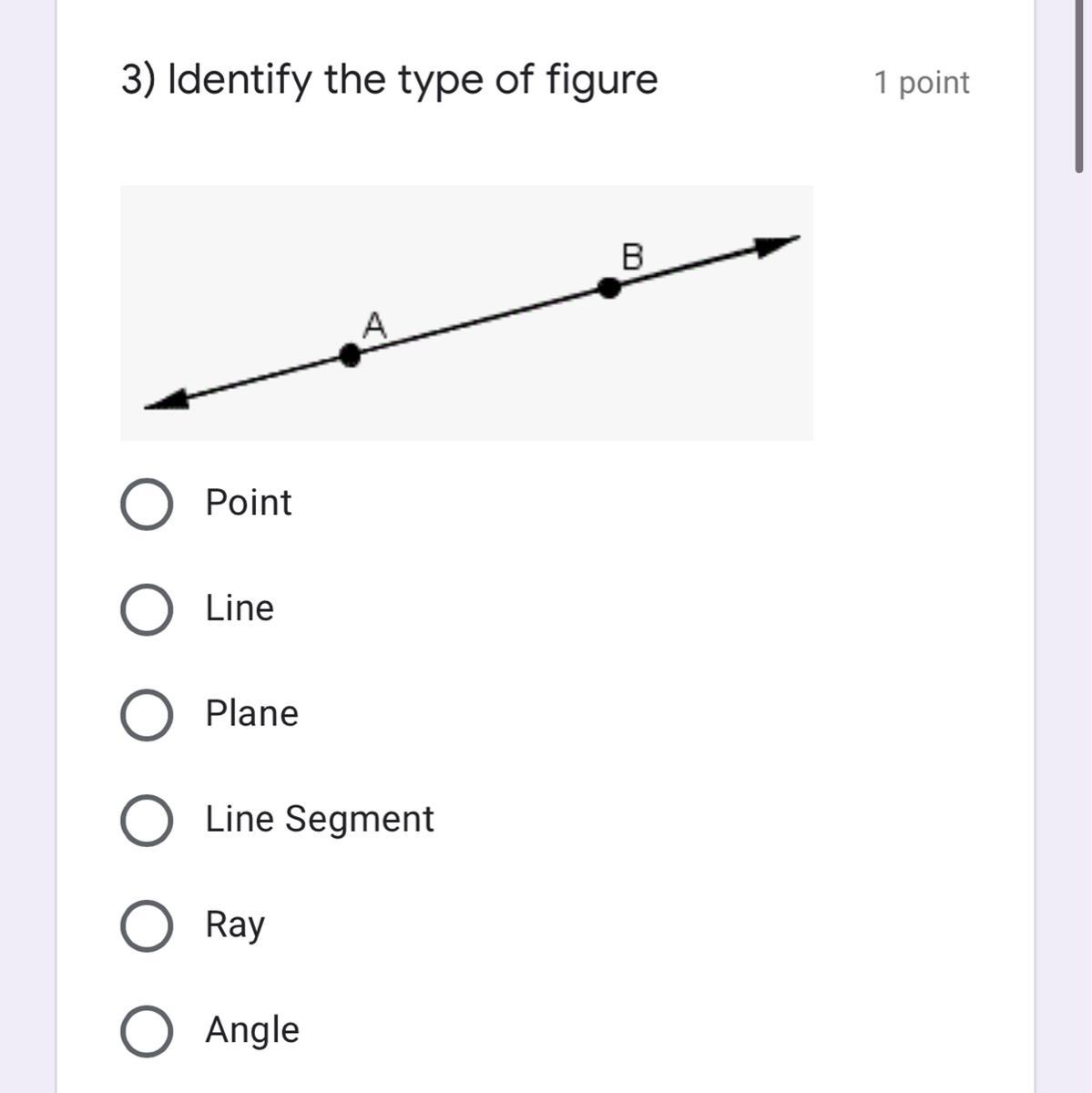The width and height of the screenshot is (1092, 1093).
Task: Click the "Plane" answer label text
Action: (251, 713)
